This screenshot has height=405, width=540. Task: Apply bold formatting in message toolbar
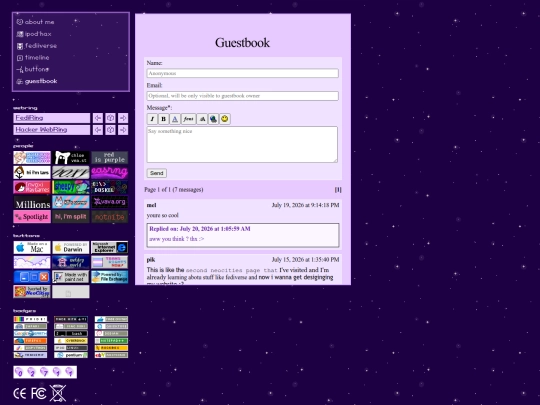click(x=163, y=119)
